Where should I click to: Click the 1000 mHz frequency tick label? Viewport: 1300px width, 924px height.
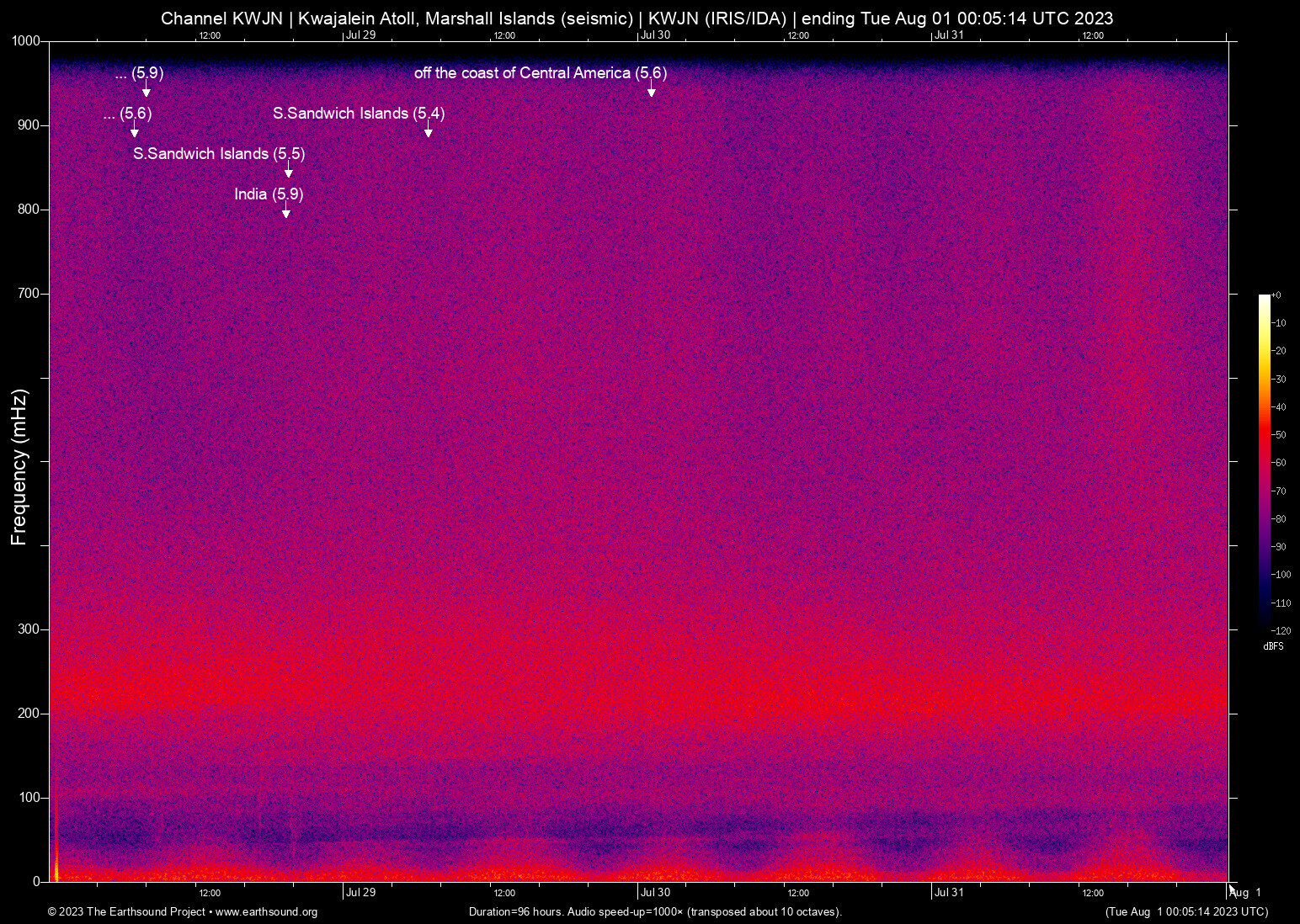25,41
